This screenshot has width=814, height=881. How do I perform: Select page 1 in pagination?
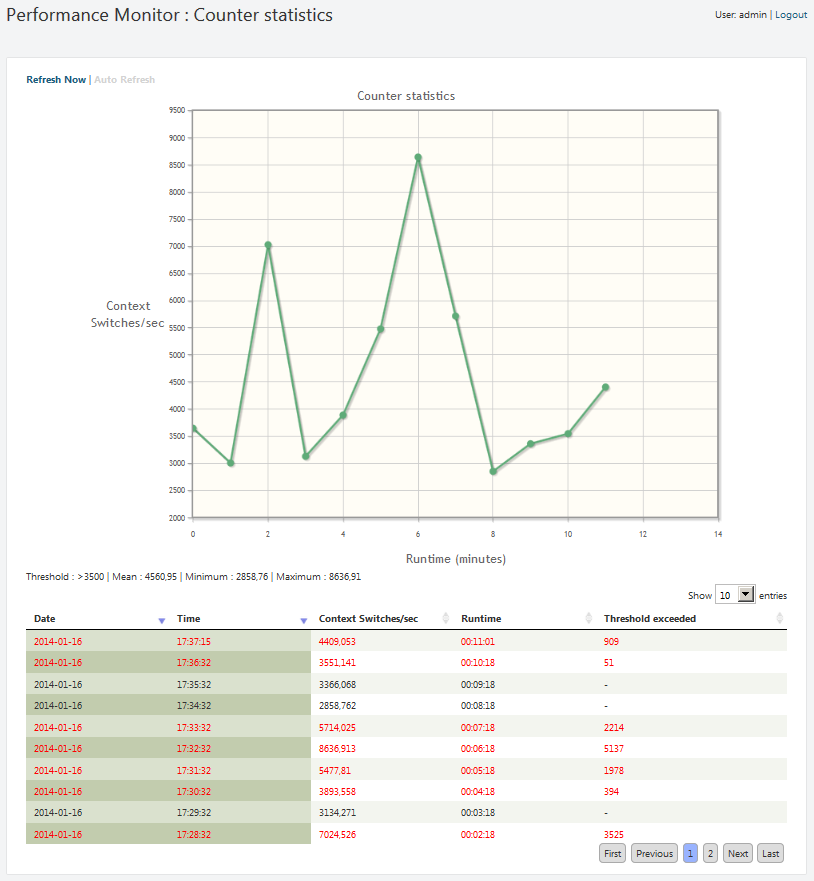pyautogui.click(x=690, y=853)
